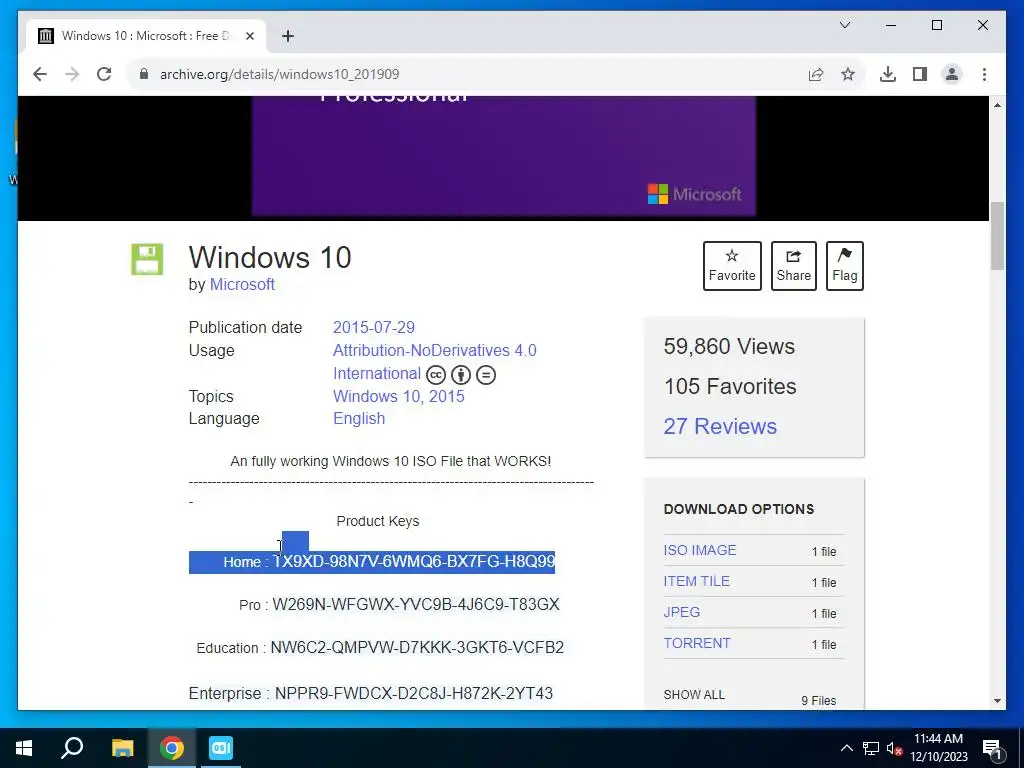Reload the archive.org page

click(104, 74)
